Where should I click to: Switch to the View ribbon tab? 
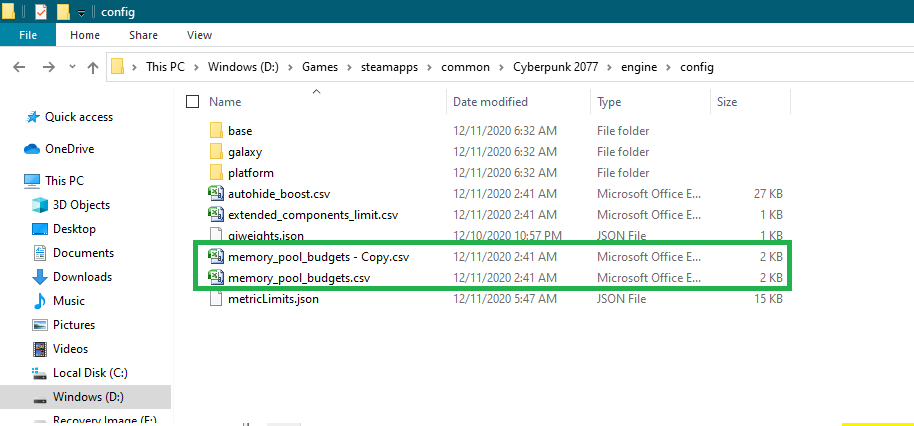click(199, 35)
